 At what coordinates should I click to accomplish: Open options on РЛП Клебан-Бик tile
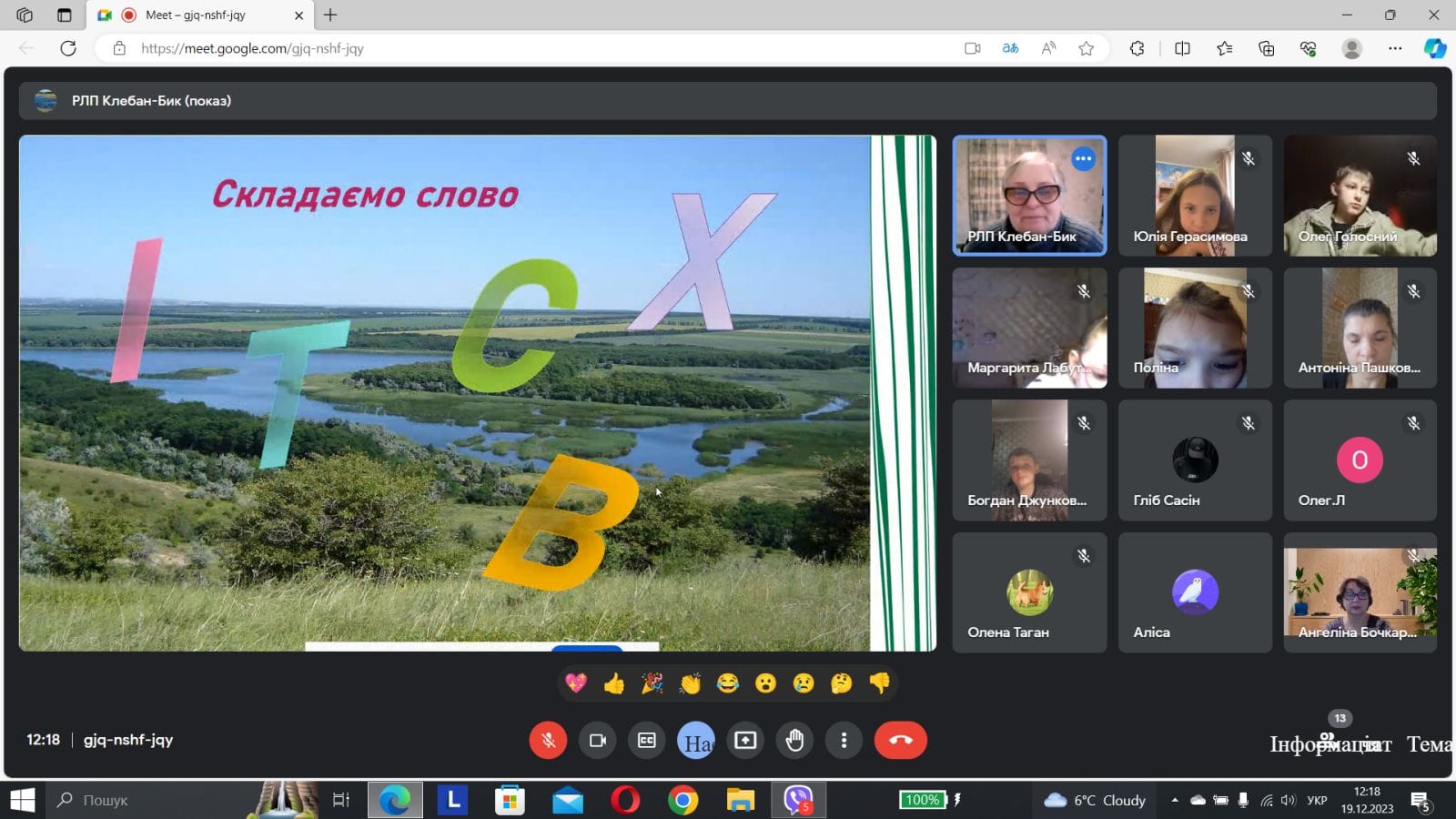coord(1083,159)
